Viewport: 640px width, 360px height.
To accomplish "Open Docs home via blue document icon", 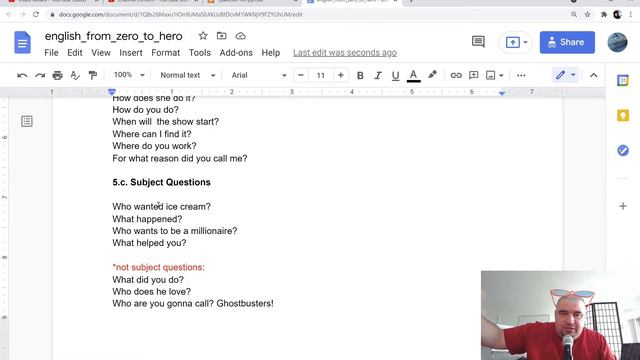I will point(22,42).
